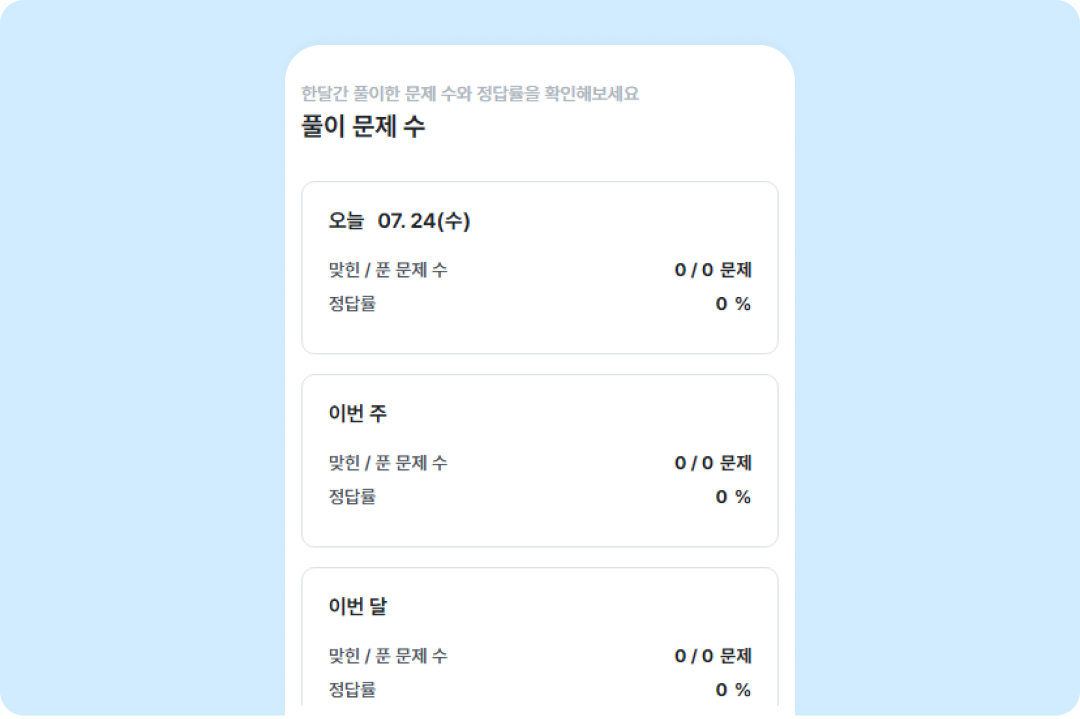
Task: Click the '정답률' label in the 이번 달 card
Action: (352, 690)
